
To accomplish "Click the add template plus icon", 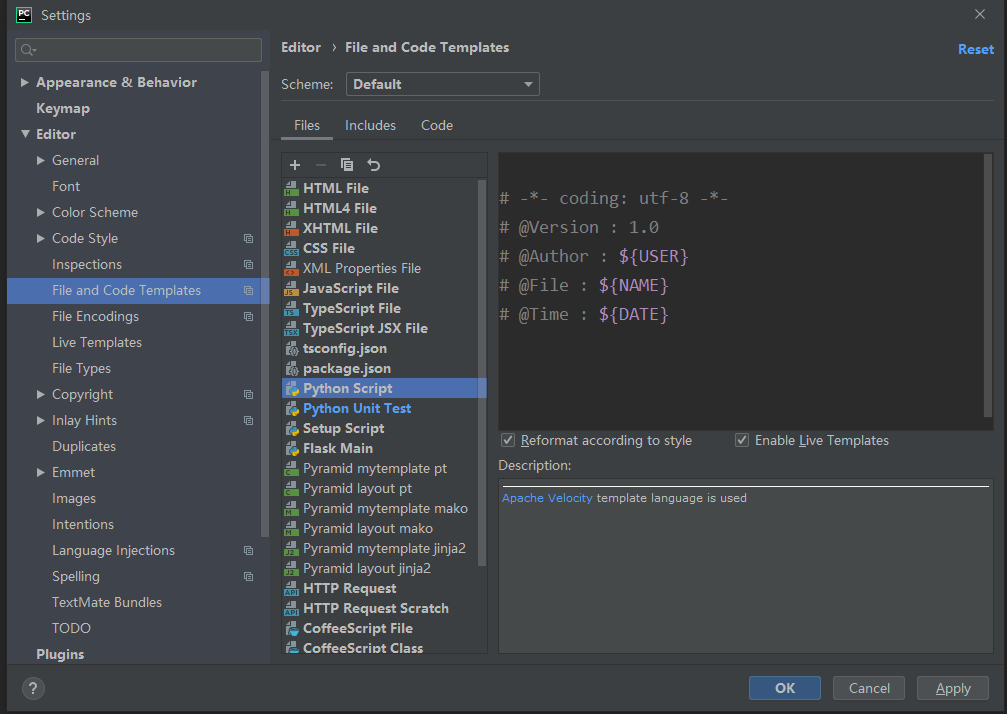I will [295, 165].
